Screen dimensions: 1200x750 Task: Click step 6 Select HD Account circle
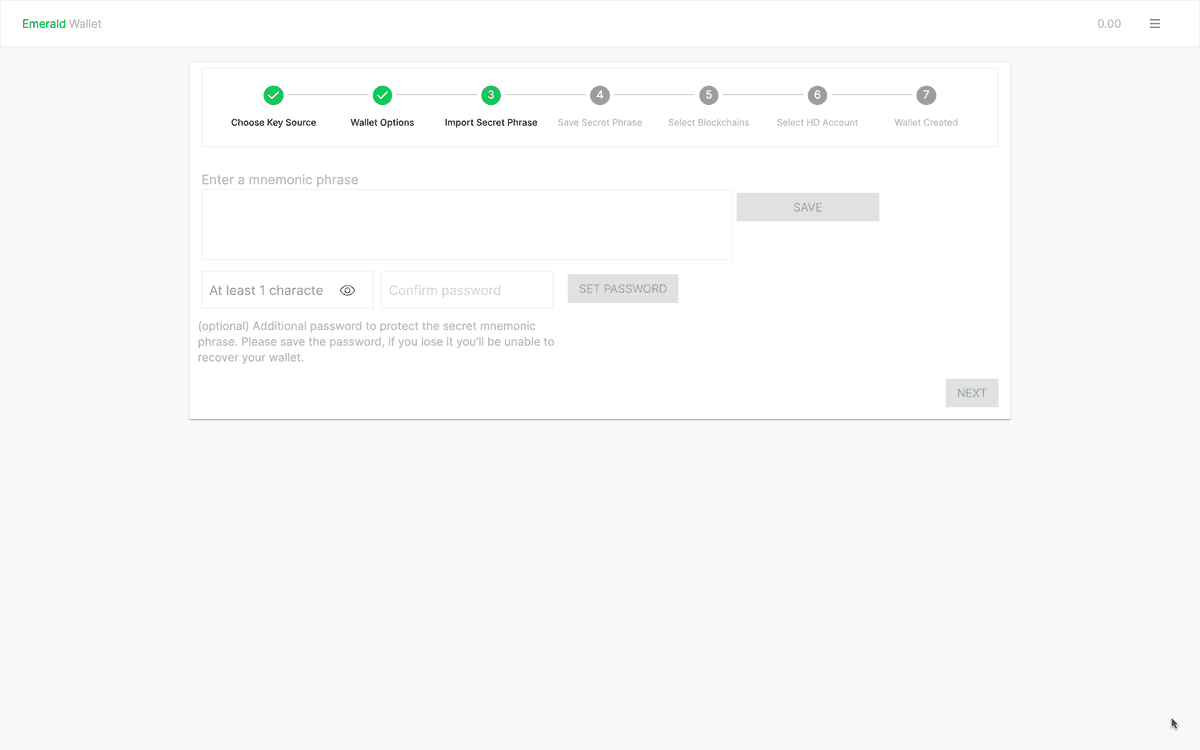(x=817, y=95)
